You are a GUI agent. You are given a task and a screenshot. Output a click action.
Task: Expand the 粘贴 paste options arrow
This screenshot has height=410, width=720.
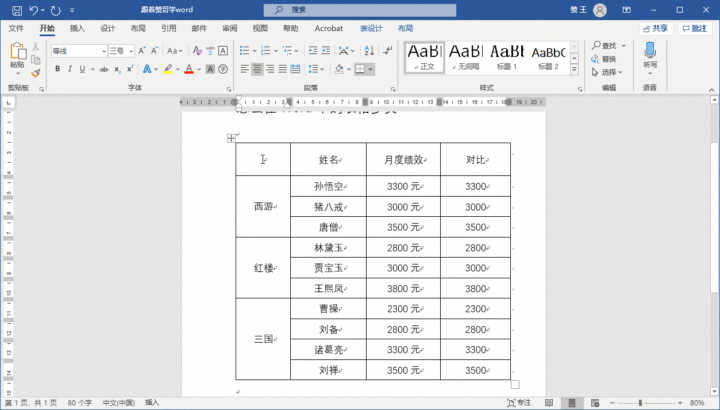coord(17,73)
